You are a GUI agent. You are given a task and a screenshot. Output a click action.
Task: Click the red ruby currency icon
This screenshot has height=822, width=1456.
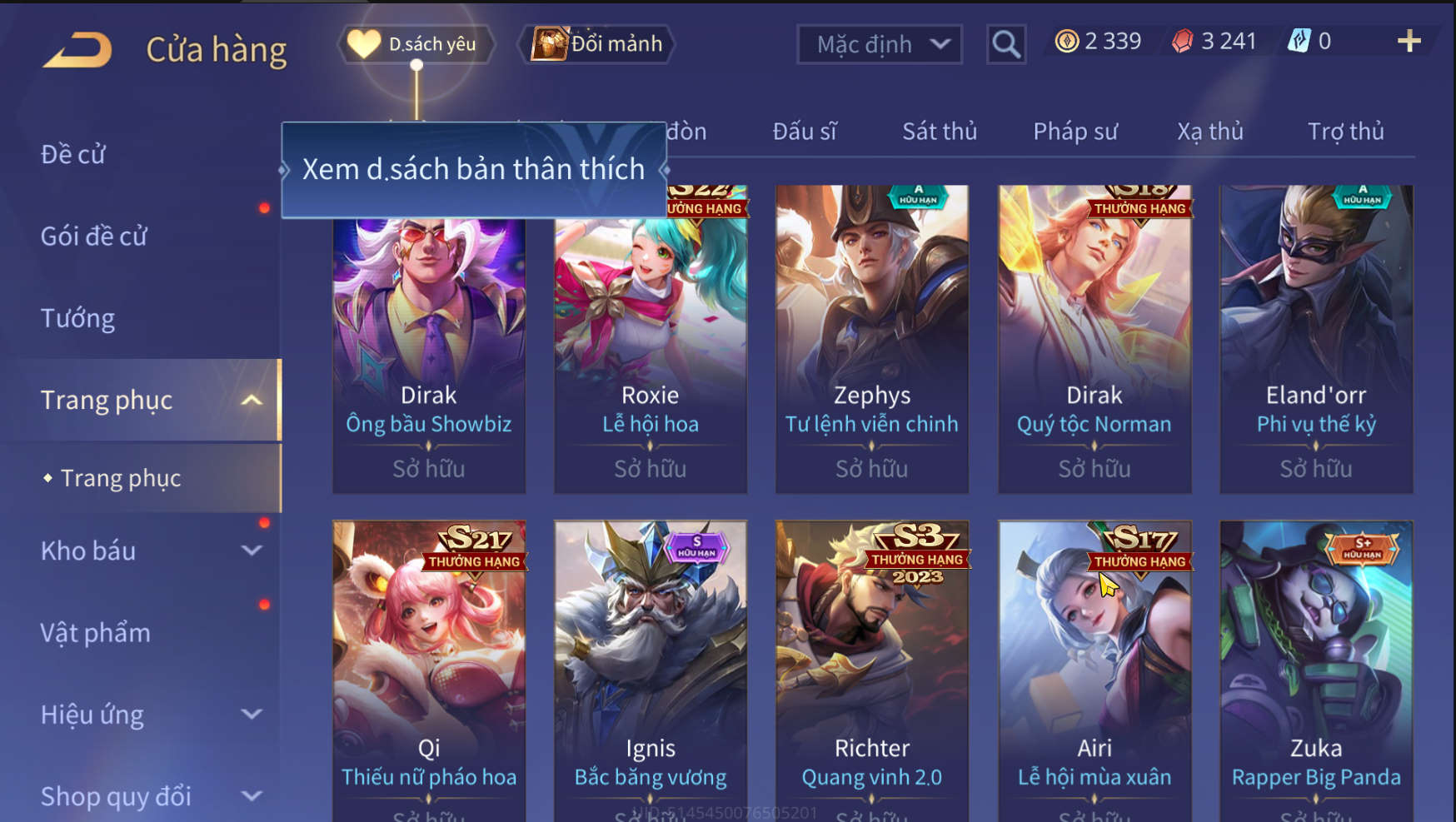click(1182, 41)
